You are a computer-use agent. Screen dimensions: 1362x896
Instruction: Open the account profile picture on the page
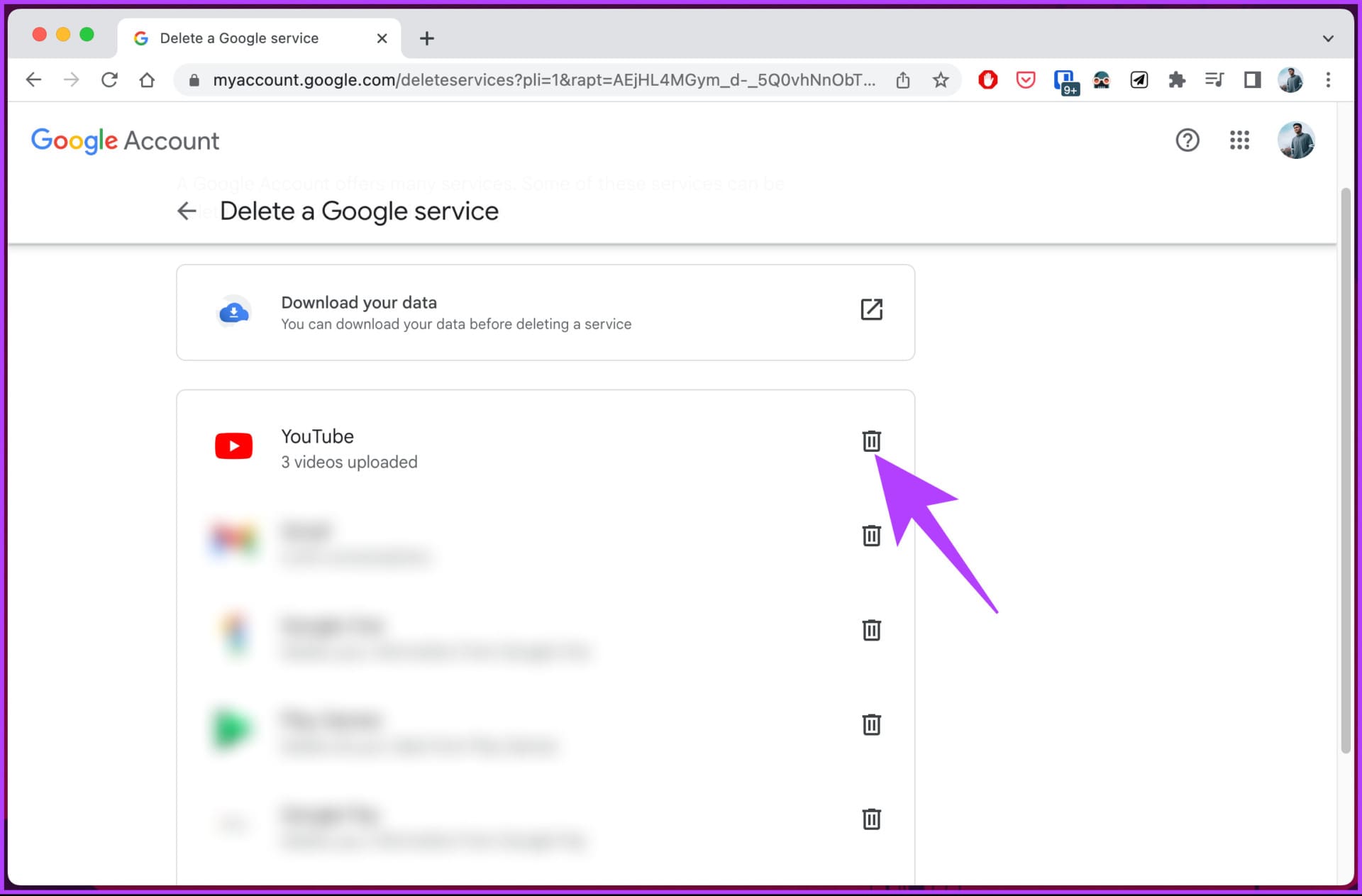click(1296, 140)
